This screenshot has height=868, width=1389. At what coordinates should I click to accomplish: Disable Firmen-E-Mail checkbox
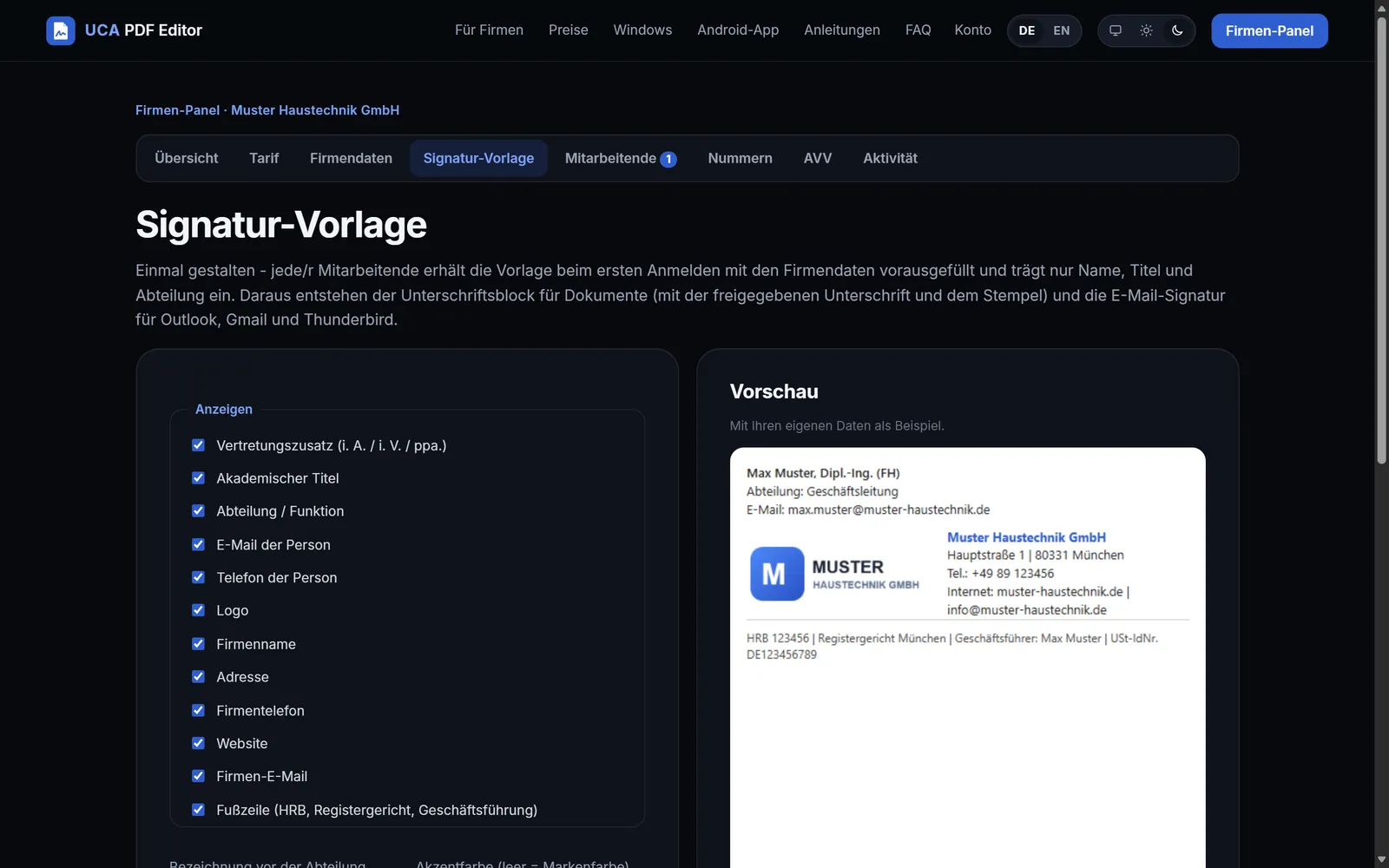pos(198,776)
